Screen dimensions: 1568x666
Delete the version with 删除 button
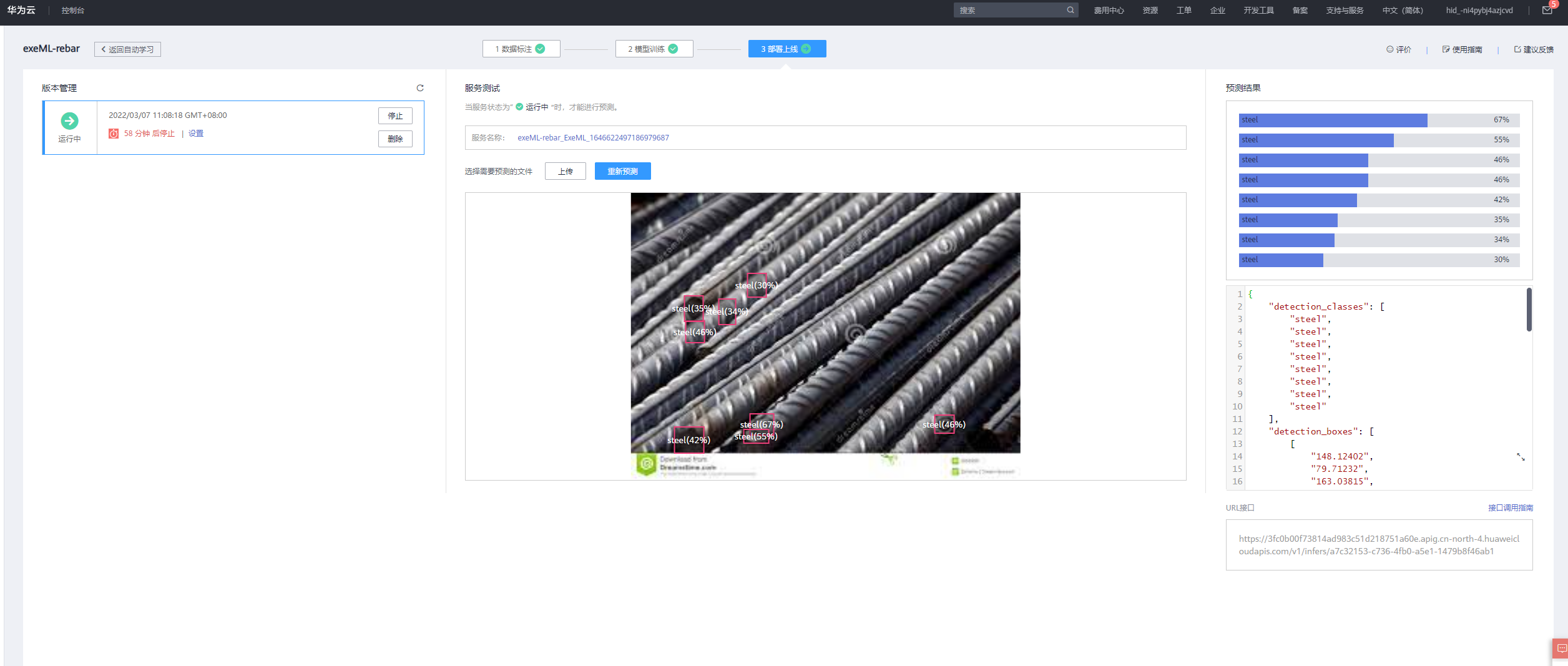click(x=395, y=139)
